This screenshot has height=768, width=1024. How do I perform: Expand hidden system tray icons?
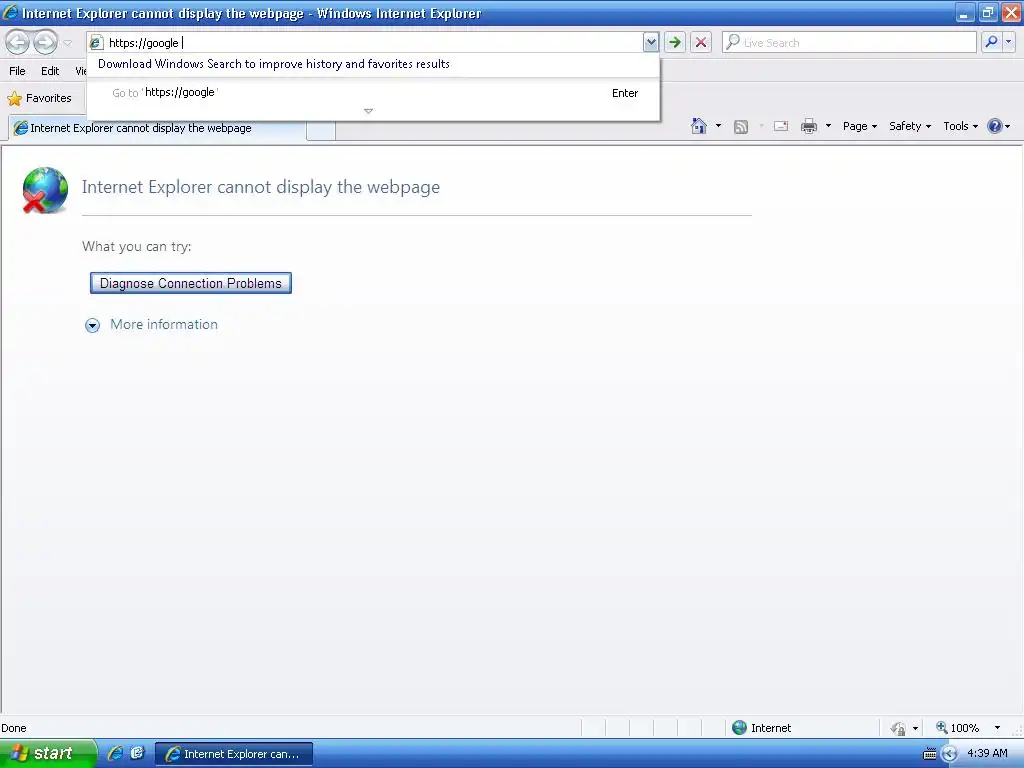[949, 754]
